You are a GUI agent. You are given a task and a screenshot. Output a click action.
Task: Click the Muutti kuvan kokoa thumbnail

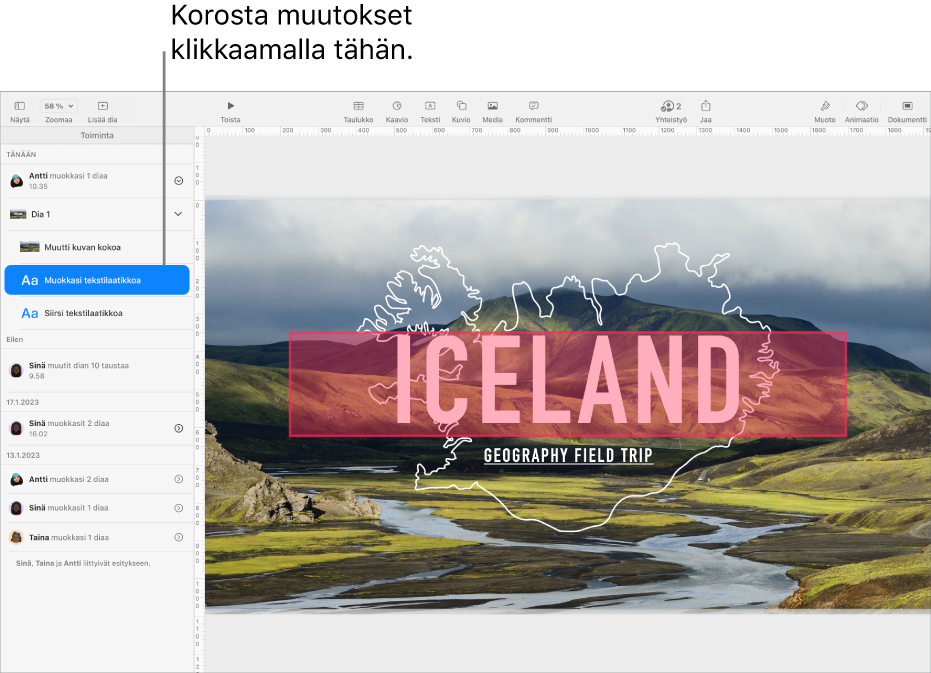30,247
